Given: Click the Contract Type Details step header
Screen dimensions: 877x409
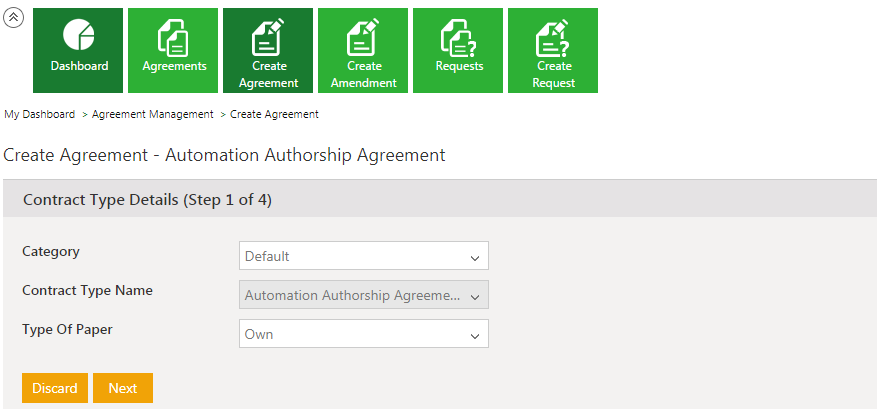Looking at the screenshot, I should 147,200.
